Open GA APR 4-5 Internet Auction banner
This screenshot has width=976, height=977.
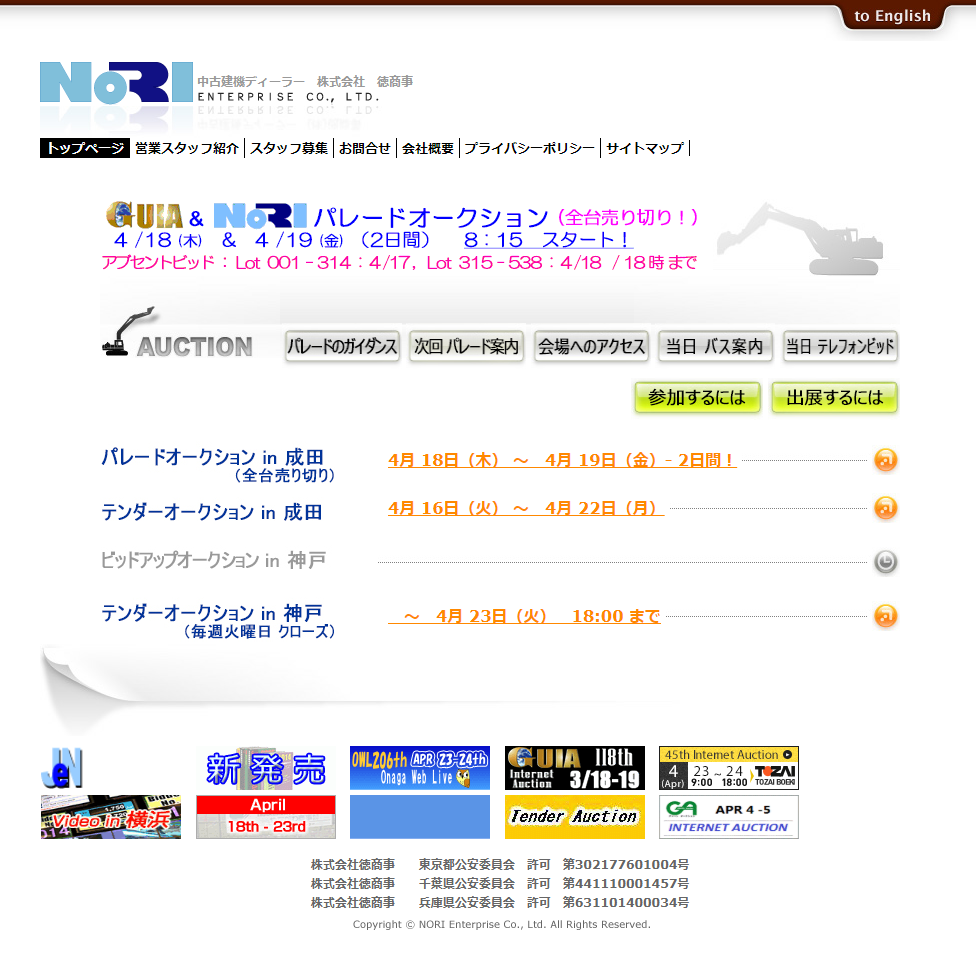point(729,817)
